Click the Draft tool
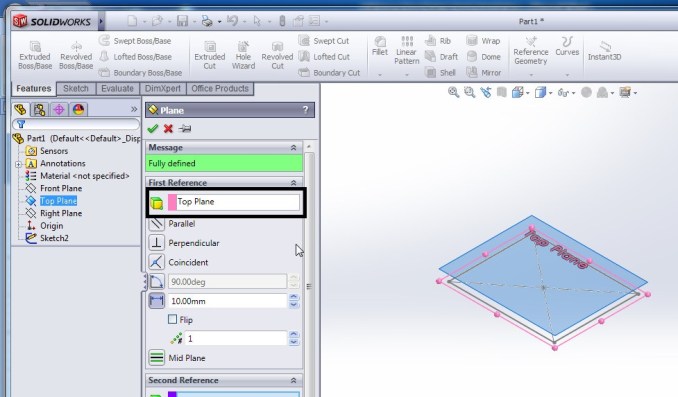Viewport: 678px width, 397px height. pos(441,57)
